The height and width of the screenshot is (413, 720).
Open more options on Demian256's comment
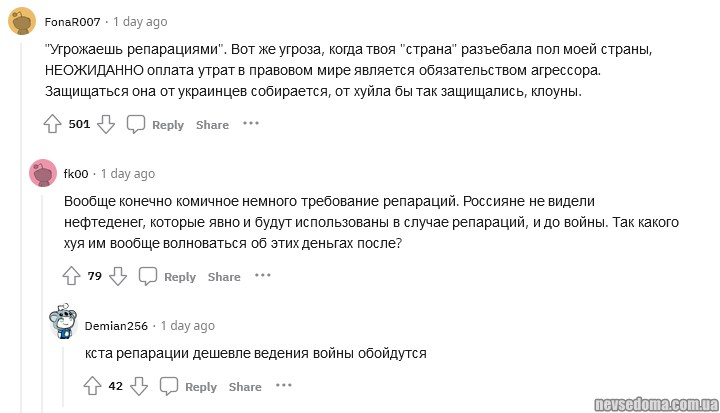(284, 386)
